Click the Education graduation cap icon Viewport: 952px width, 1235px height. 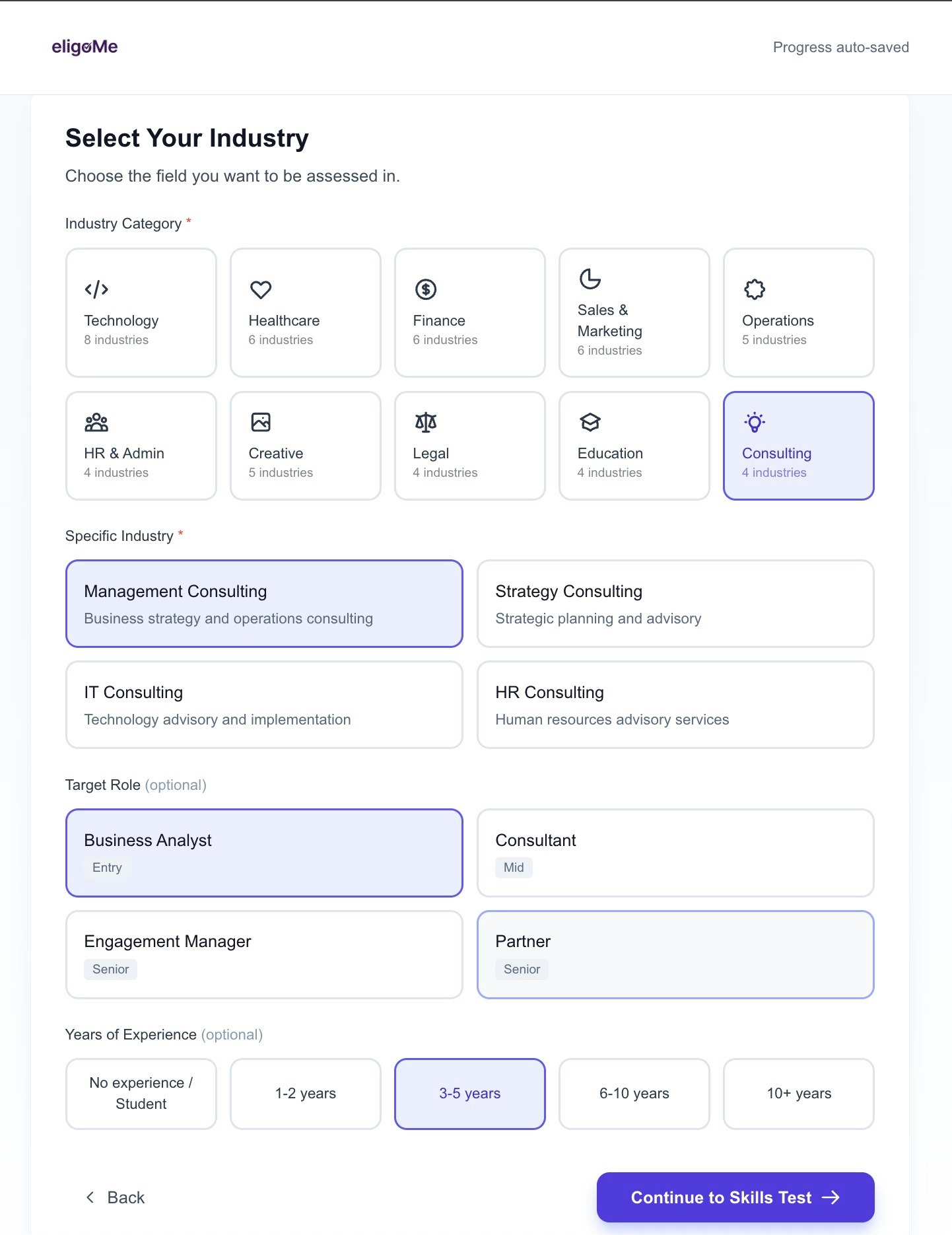click(x=590, y=422)
